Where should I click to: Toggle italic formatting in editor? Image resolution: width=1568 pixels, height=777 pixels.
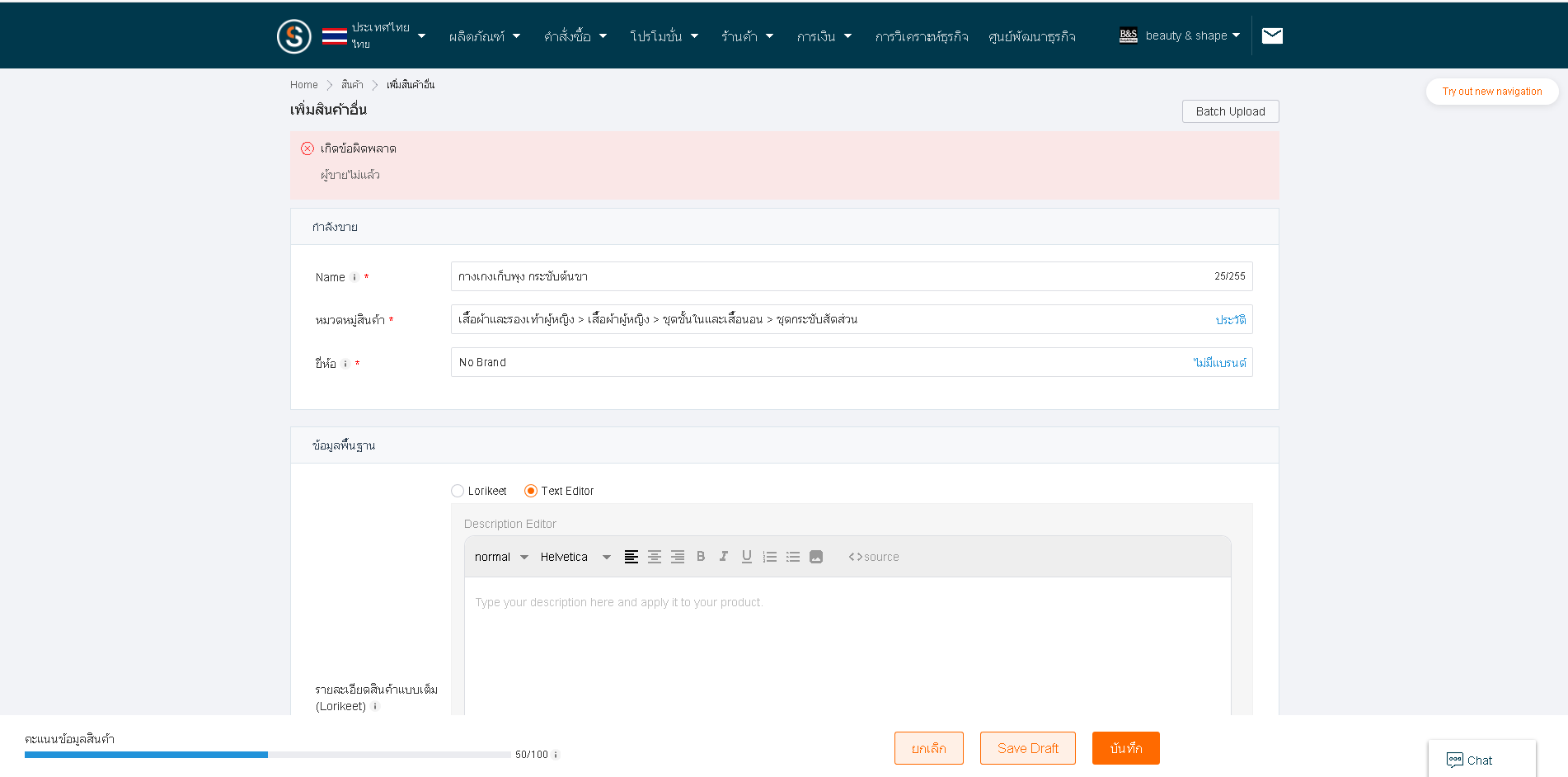[x=724, y=557]
